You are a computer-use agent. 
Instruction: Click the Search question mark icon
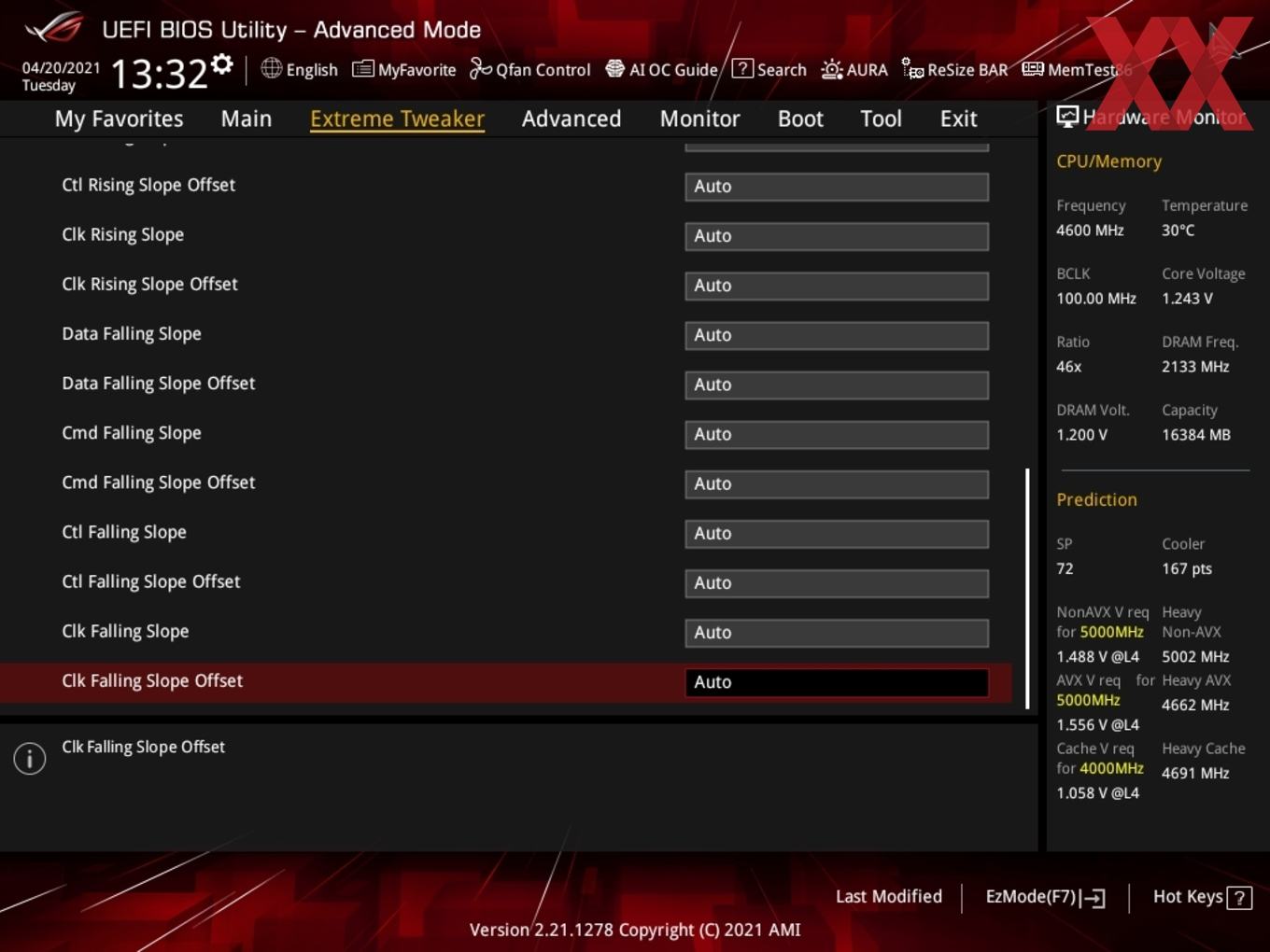pyautogui.click(x=742, y=68)
